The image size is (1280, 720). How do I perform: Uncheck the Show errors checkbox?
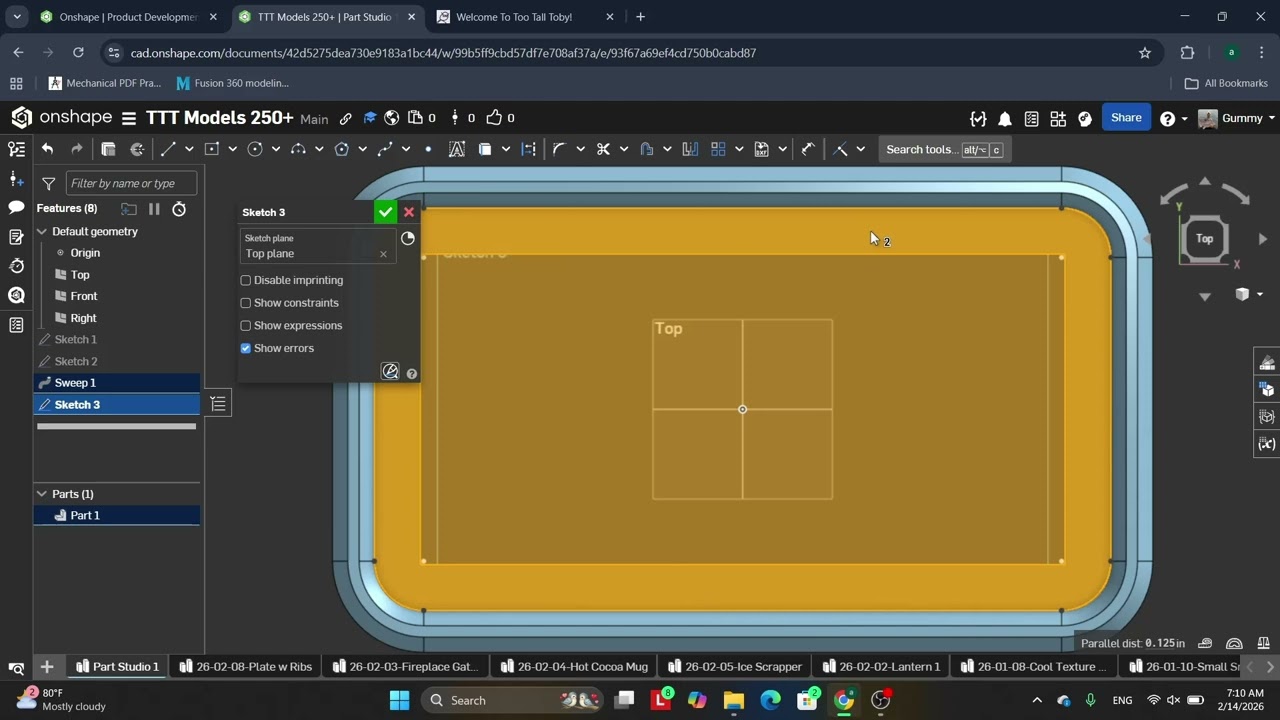pyautogui.click(x=246, y=348)
